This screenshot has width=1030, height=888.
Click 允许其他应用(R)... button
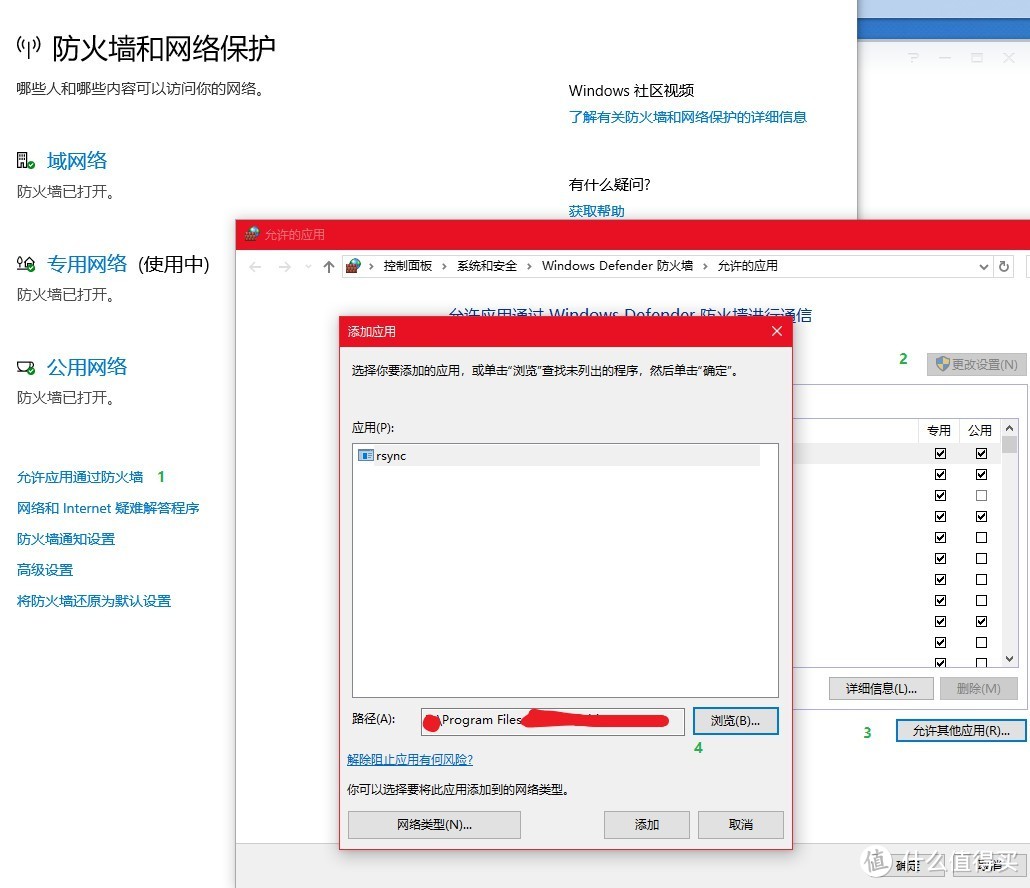961,730
